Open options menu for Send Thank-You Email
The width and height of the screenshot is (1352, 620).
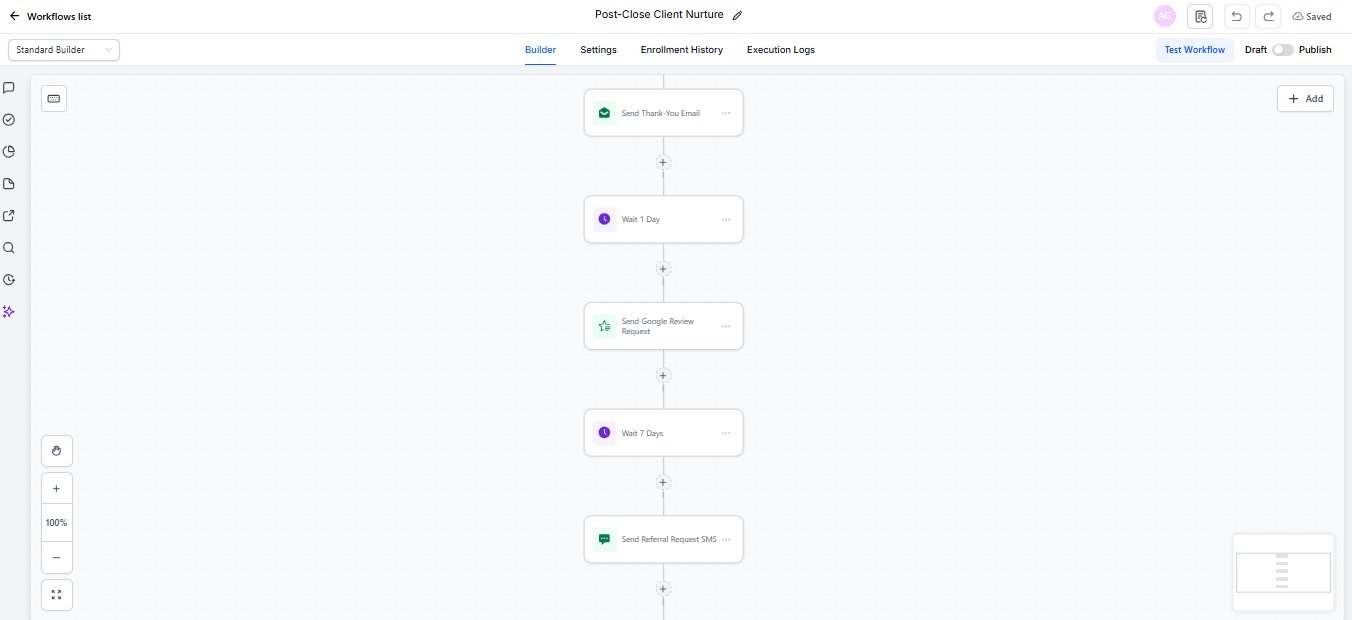[726, 113]
